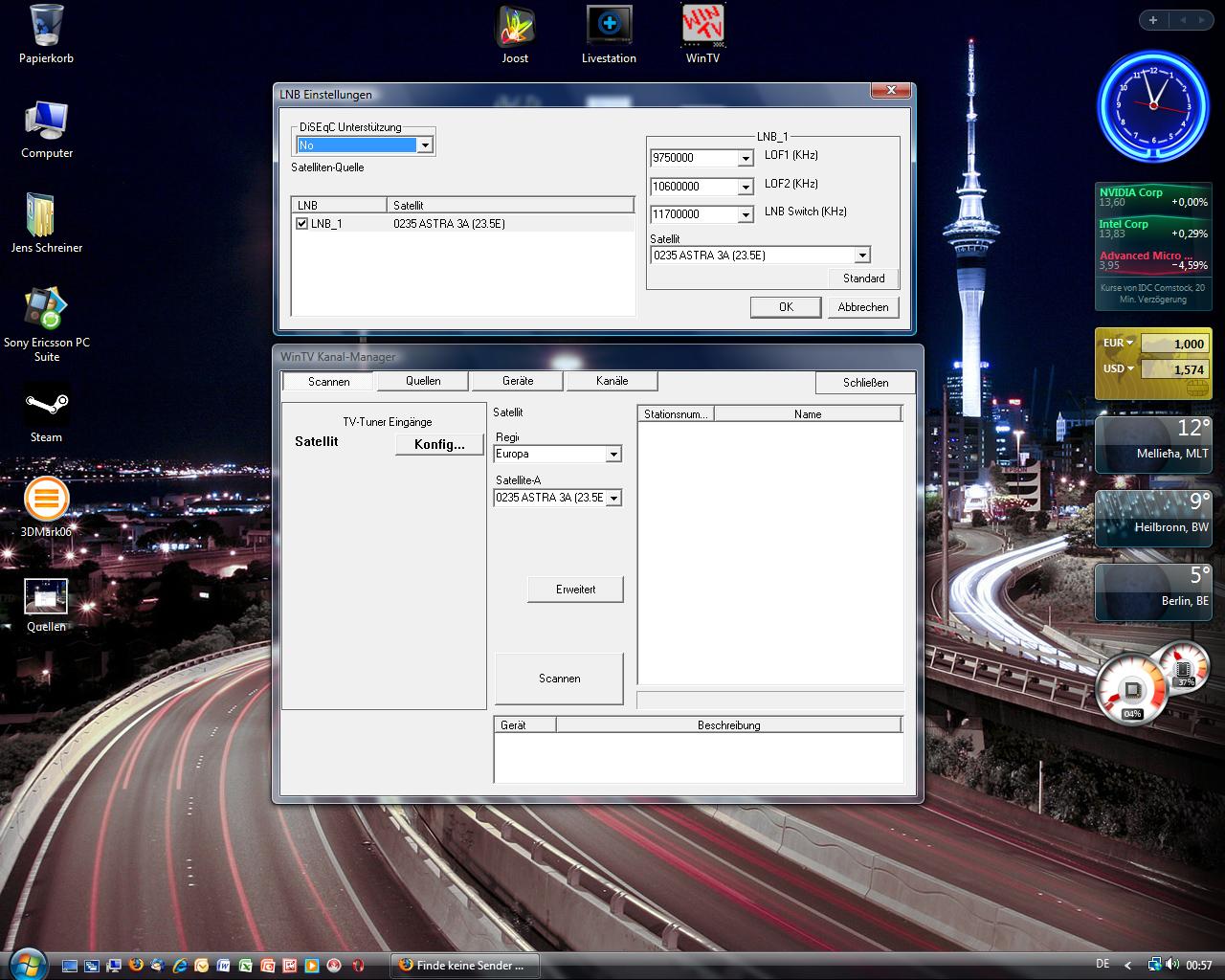Reset LNB values with Standard button
The width and height of the screenshot is (1225, 980).
pos(864,278)
